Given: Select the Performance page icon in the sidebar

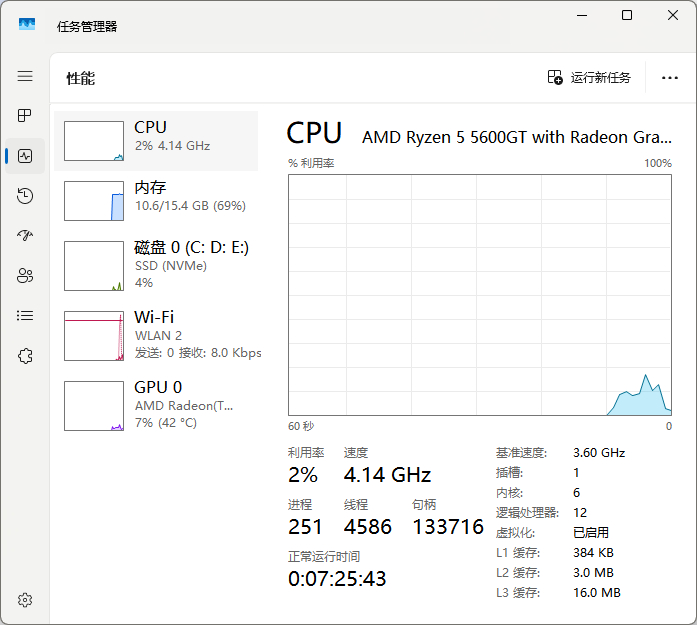Looking at the screenshot, I should 25,156.
